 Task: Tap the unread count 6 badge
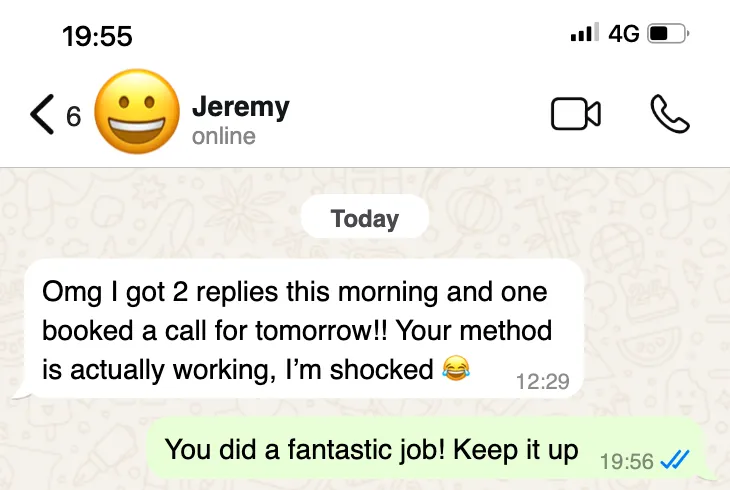(x=74, y=116)
